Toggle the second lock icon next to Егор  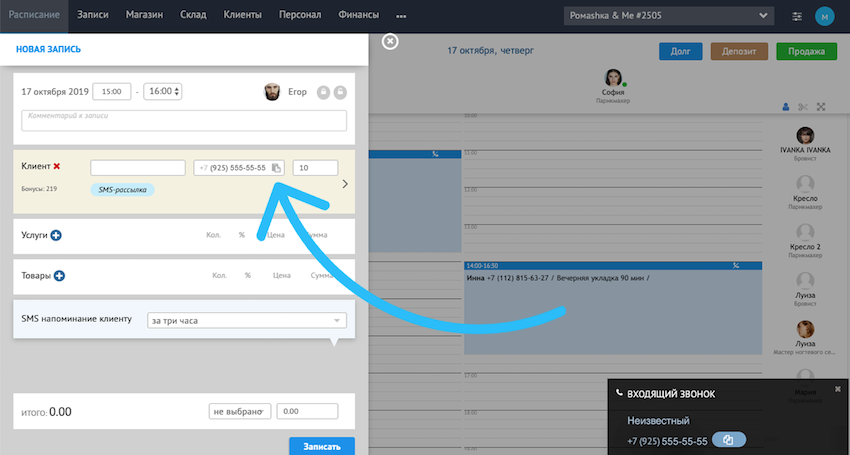pos(340,92)
